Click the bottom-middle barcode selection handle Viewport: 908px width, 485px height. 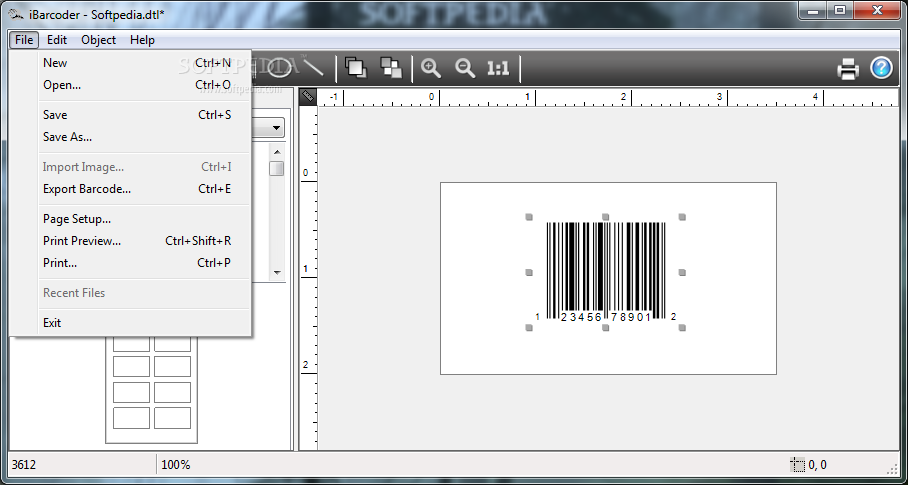pos(606,328)
